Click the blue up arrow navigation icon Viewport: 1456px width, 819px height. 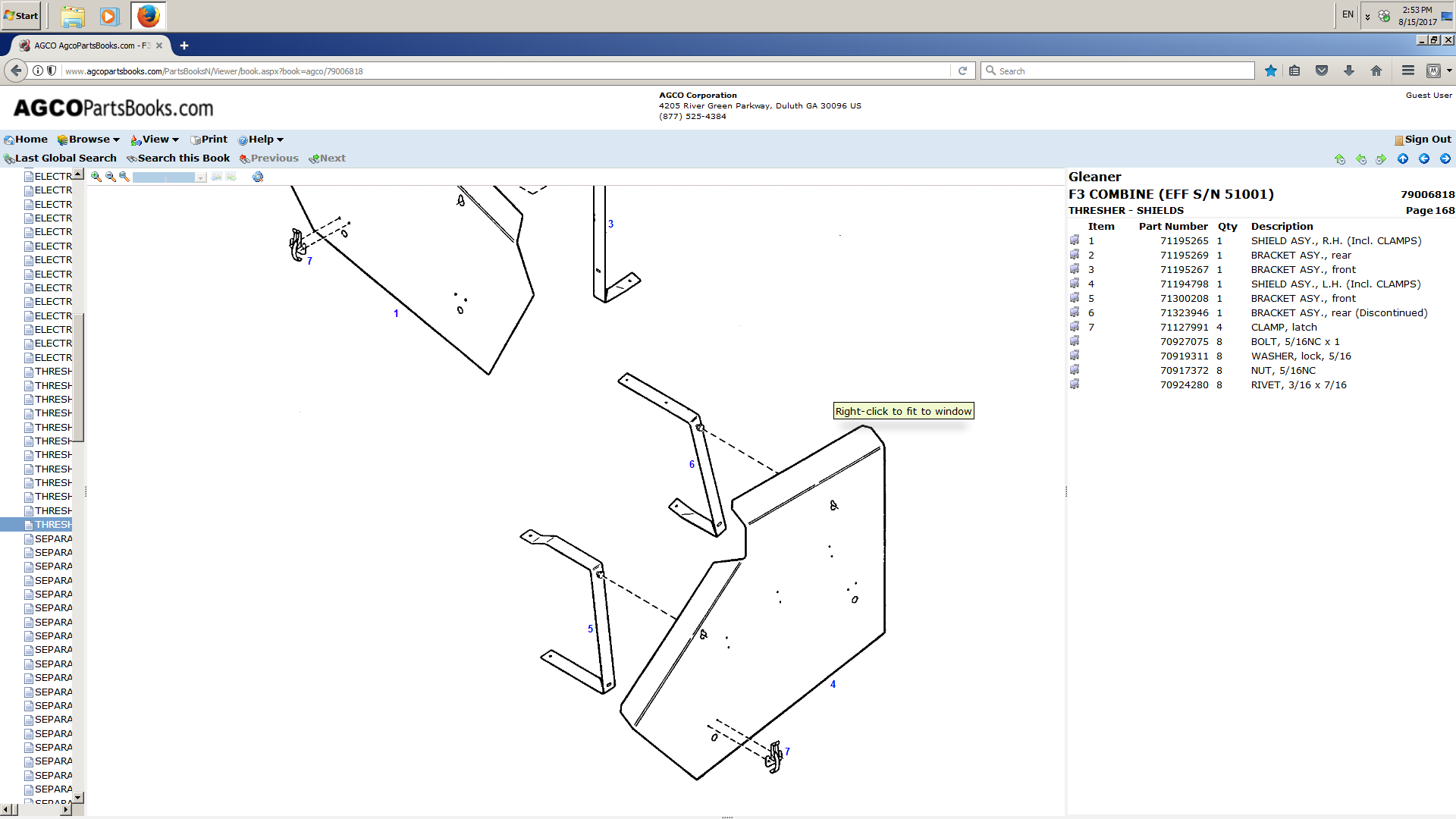pyautogui.click(x=1403, y=158)
